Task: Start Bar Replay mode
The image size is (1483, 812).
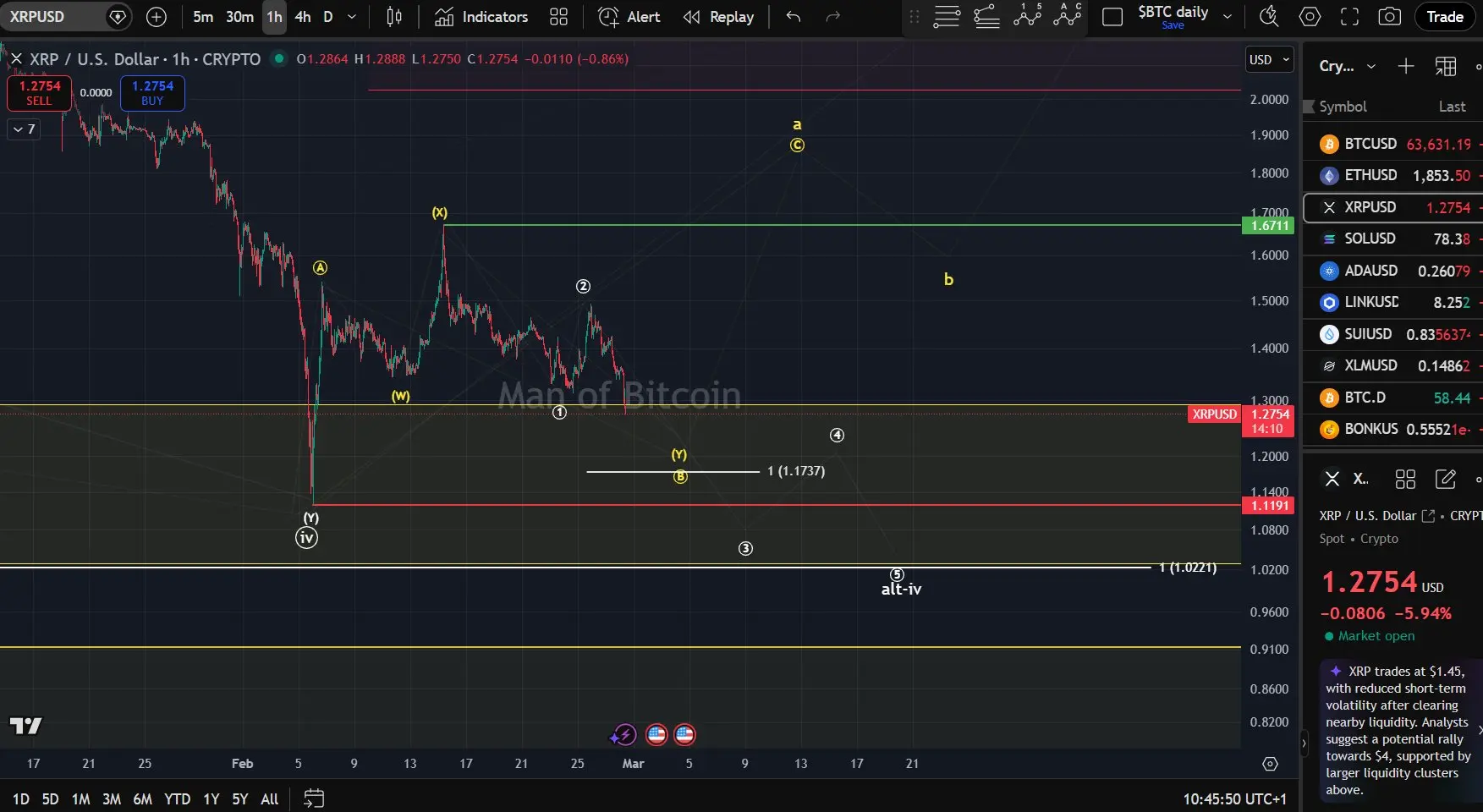Action: click(x=718, y=17)
